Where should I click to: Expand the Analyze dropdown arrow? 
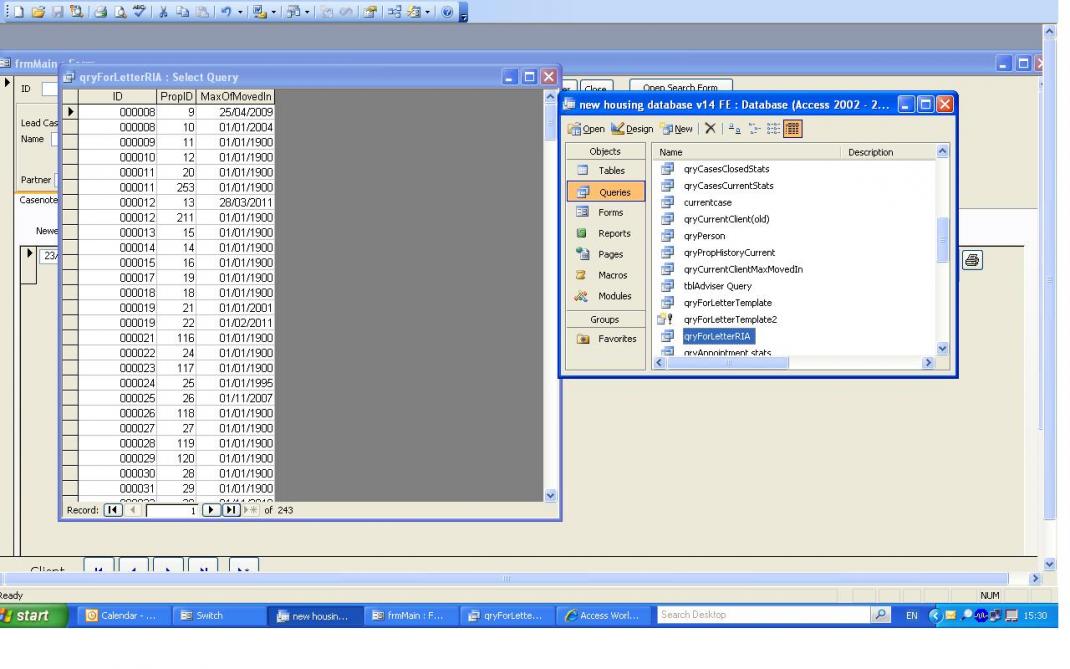point(307,12)
